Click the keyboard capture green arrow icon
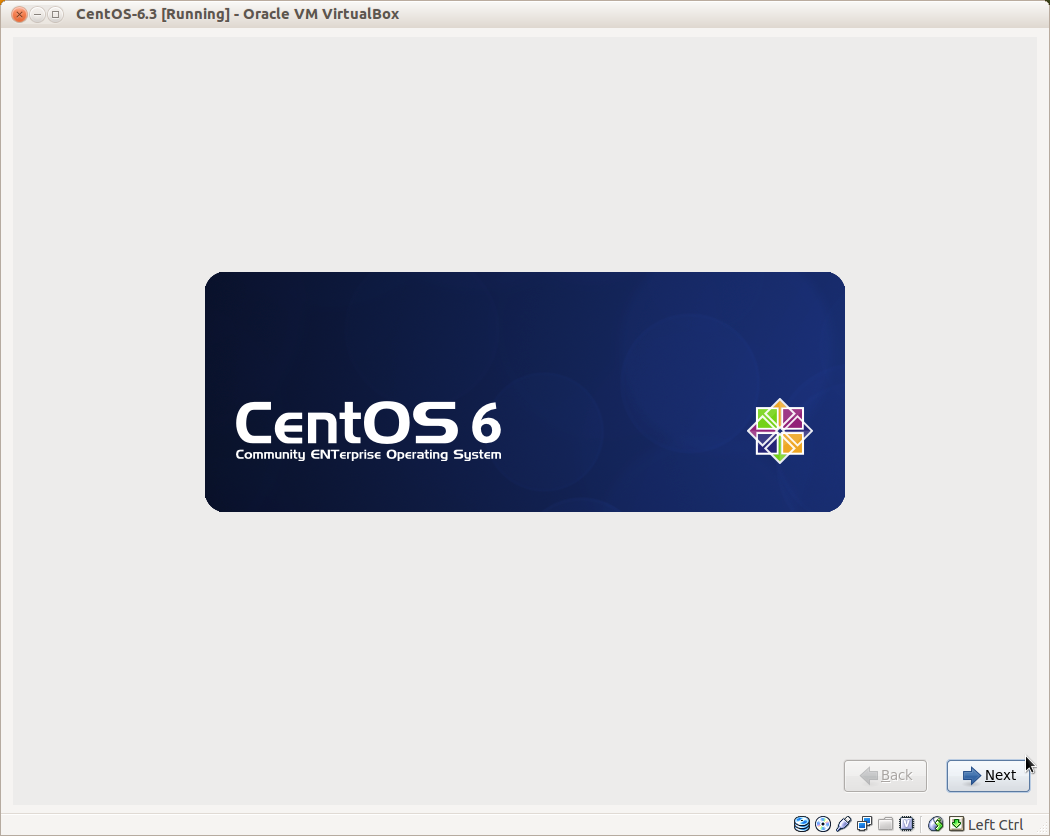The height and width of the screenshot is (836, 1050). pos(956,824)
